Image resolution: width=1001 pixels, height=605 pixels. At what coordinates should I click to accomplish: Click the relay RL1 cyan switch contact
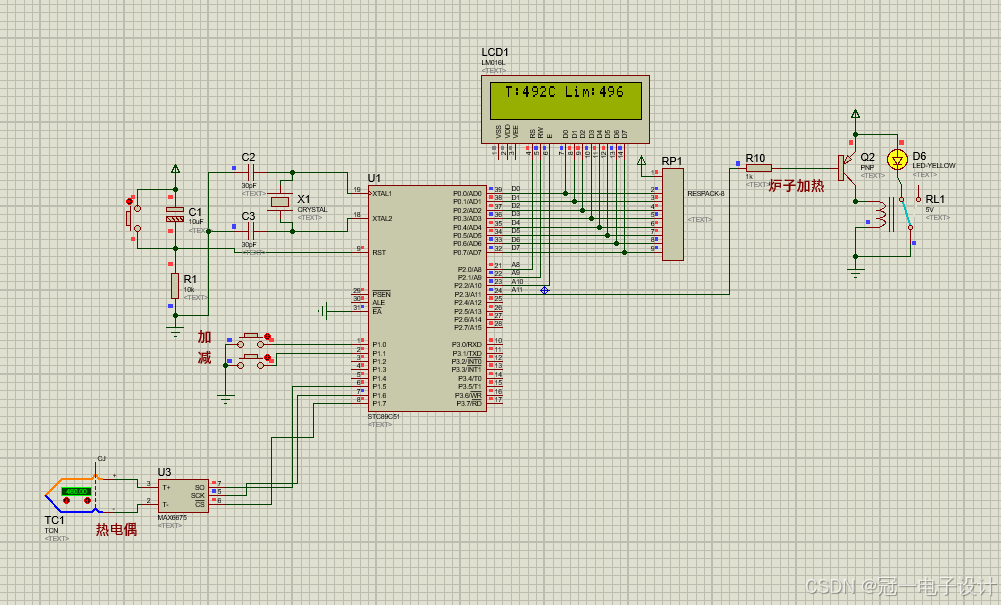tap(905, 213)
